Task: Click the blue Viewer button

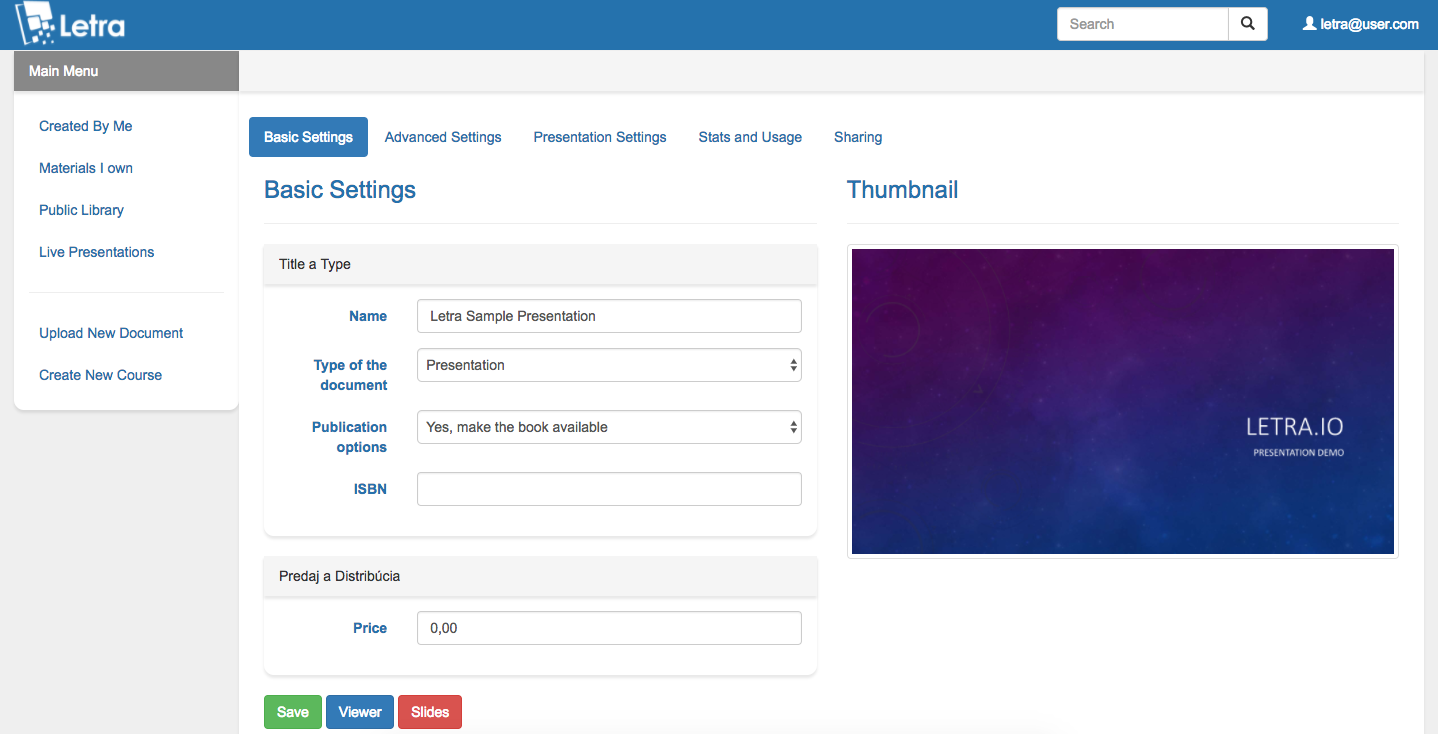Action: [360, 712]
